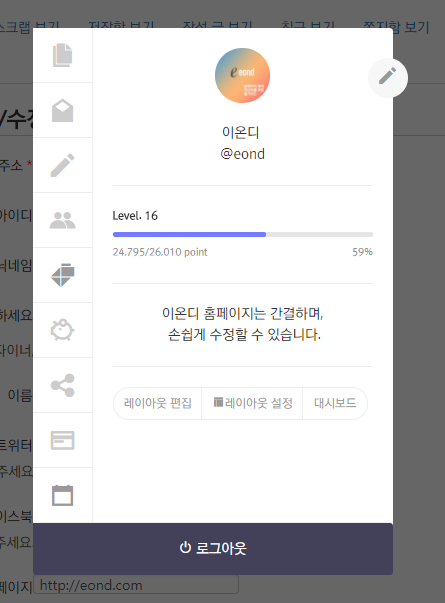Click the 24.795/26.010 point text

point(160,252)
